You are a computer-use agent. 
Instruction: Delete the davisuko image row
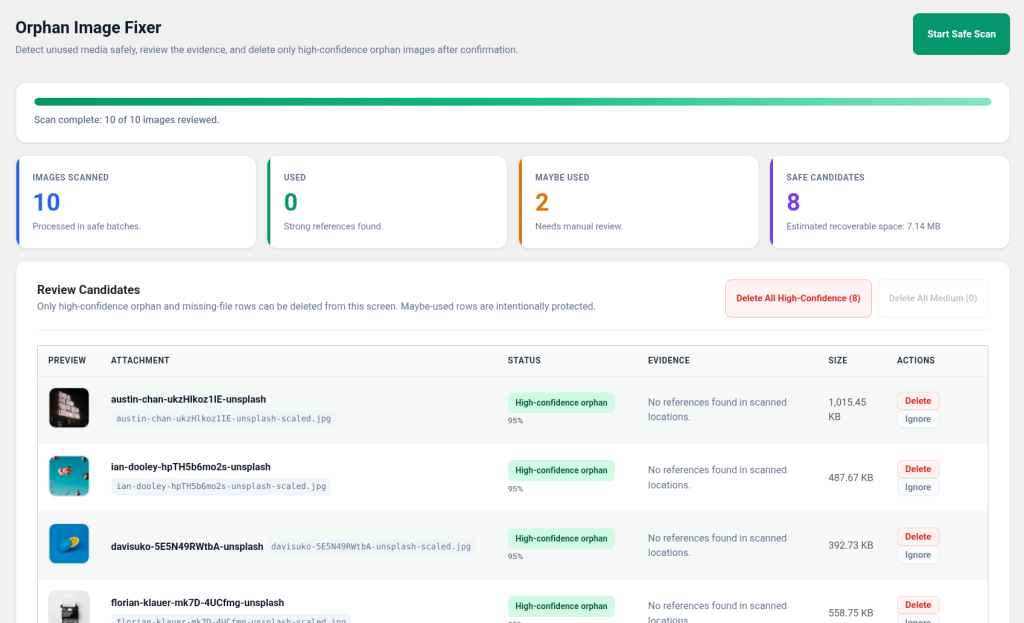tap(918, 537)
